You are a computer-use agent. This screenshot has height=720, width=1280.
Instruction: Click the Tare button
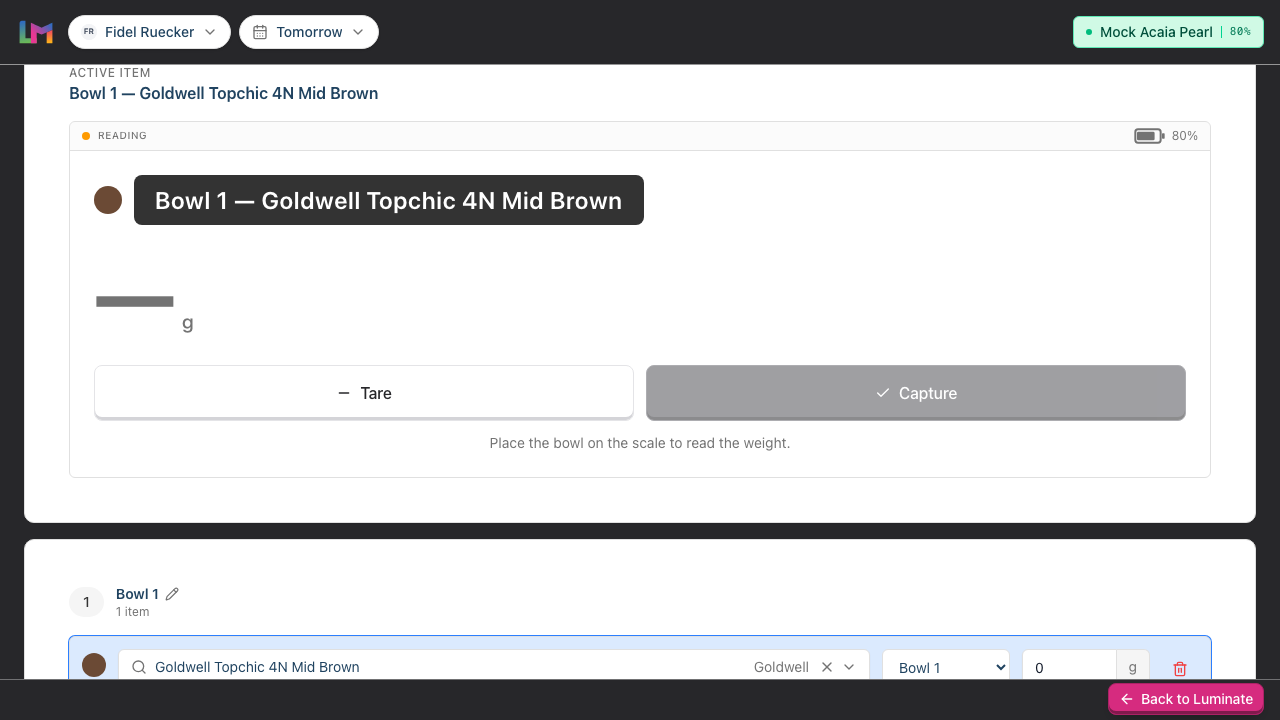(364, 393)
